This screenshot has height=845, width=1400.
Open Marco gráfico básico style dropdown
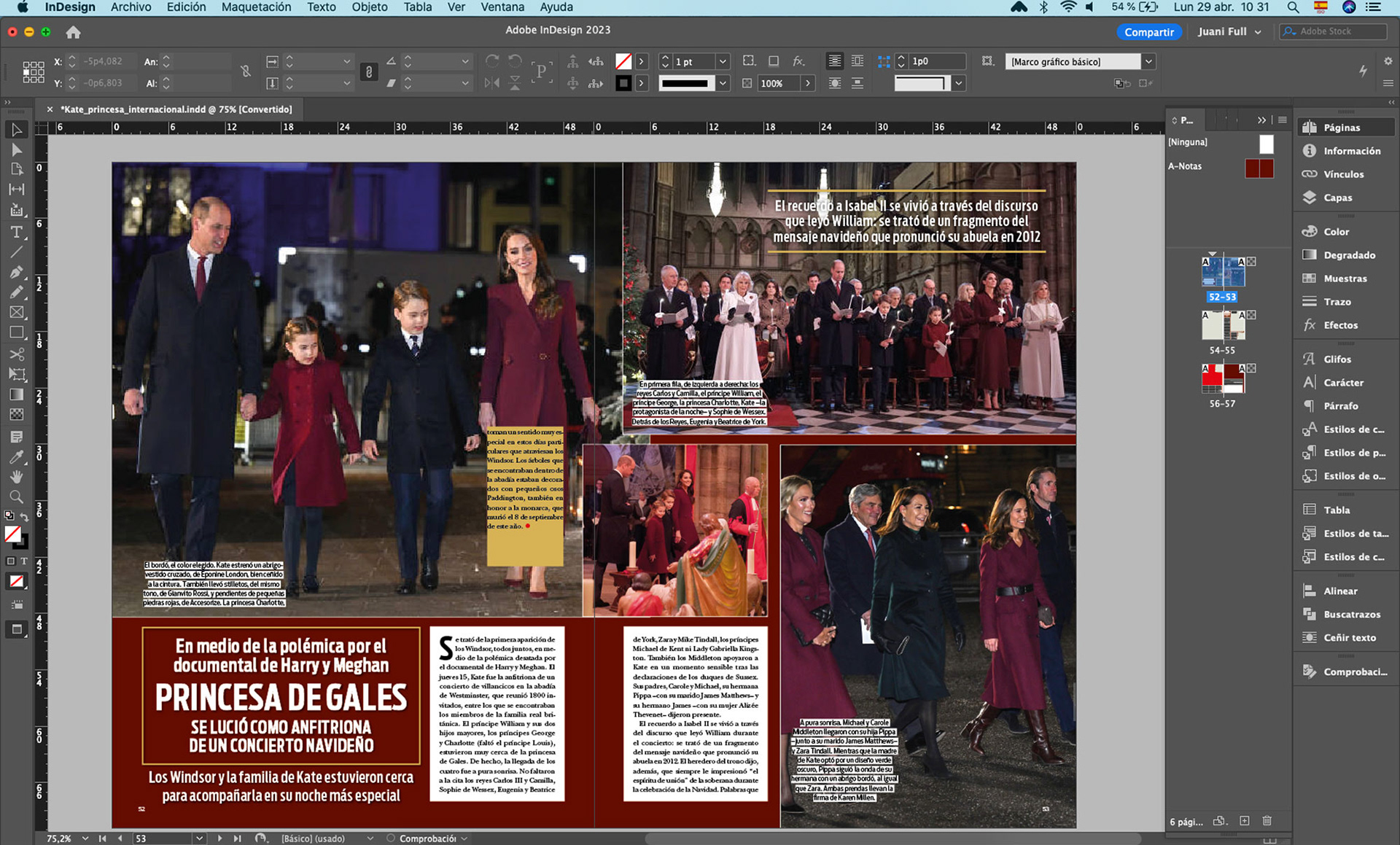(1148, 62)
